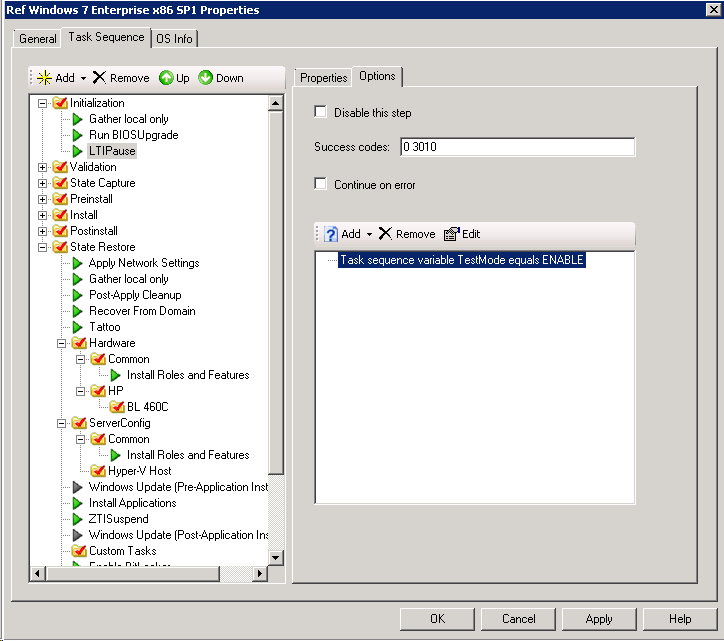Click the Apply button
Screen dimensions: 724x641
click(x=599, y=619)
